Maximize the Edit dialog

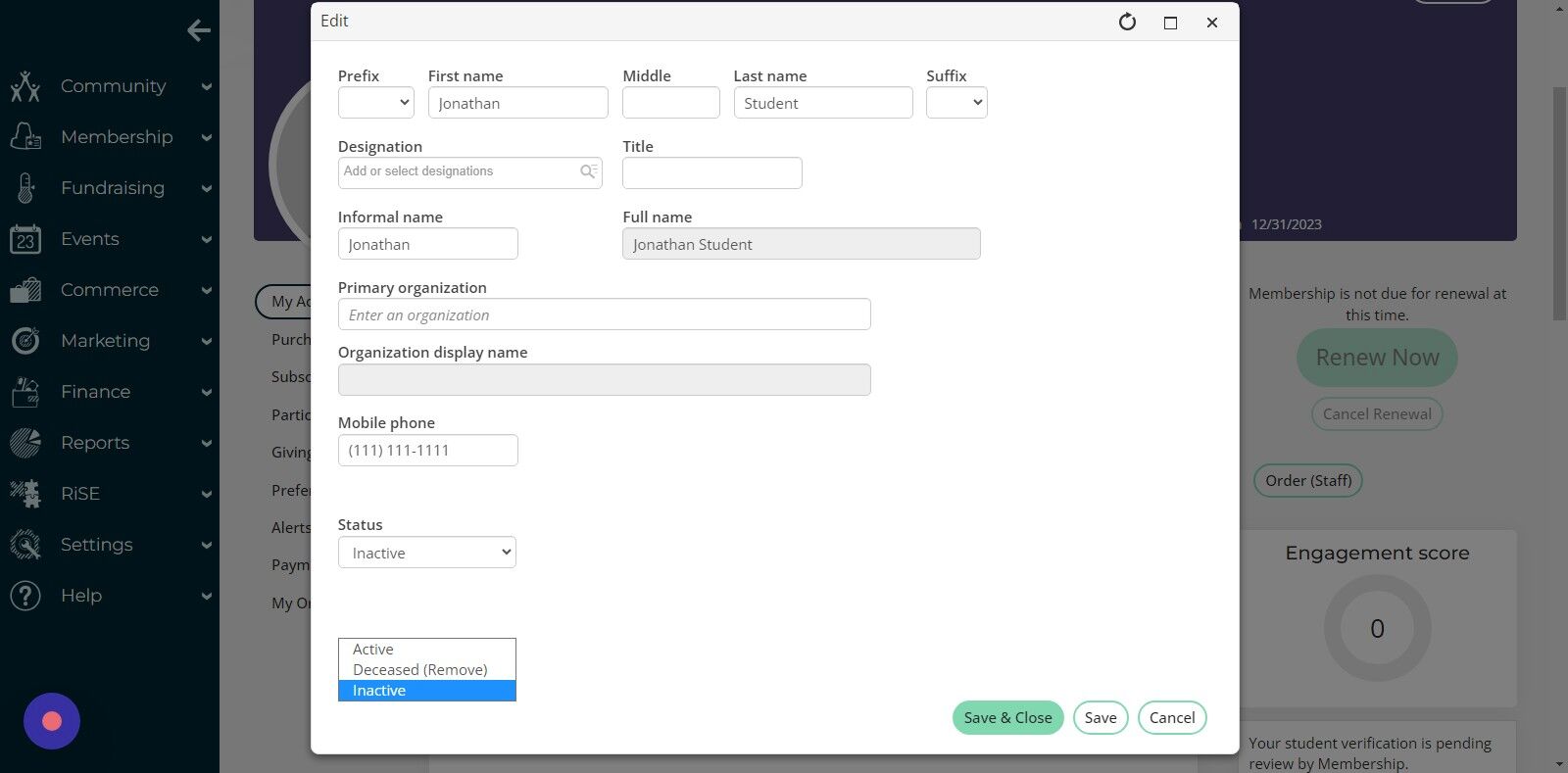click(x=1170, y=23)
